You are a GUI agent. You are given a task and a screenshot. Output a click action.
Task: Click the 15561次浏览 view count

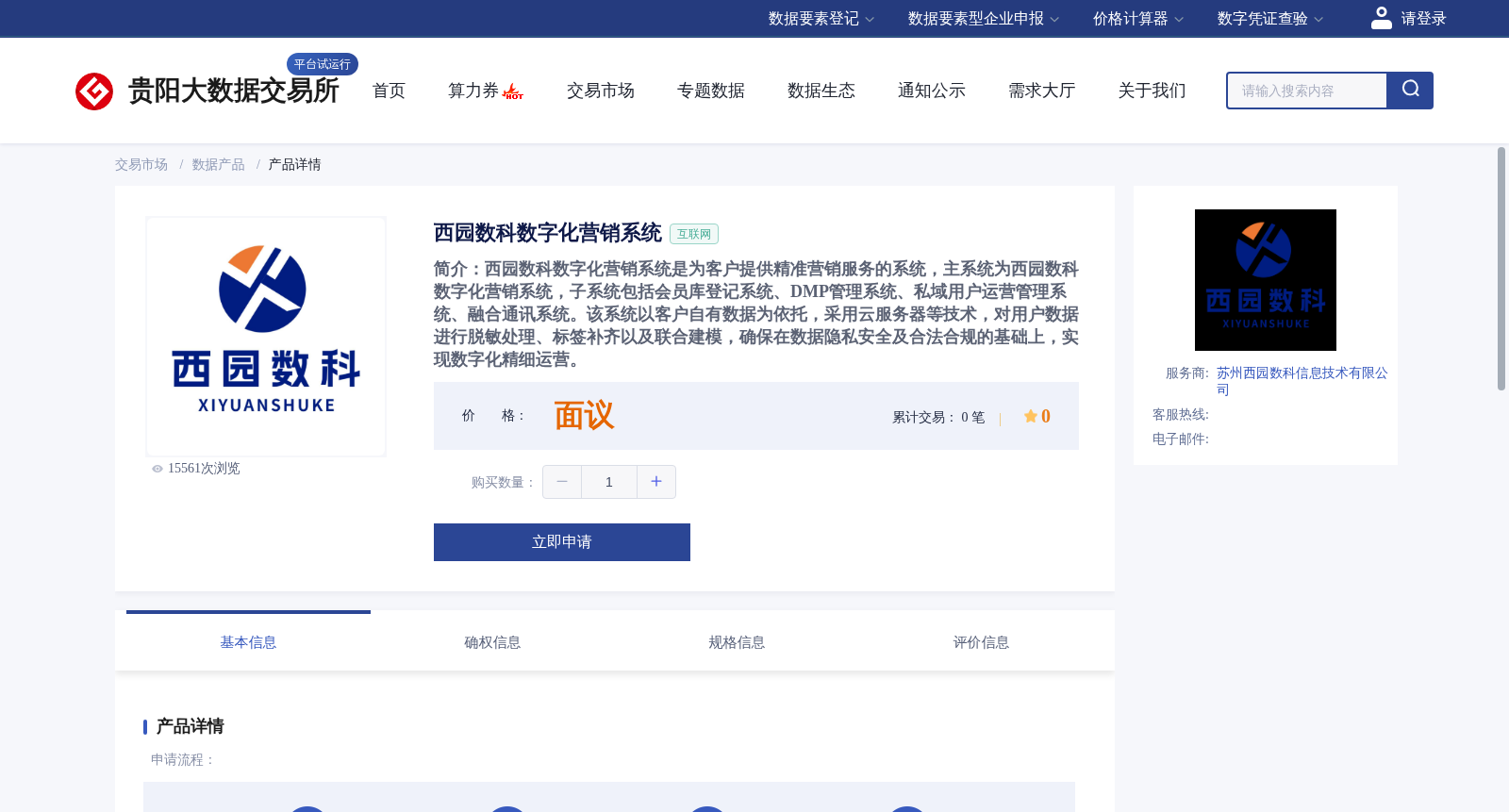(x=204, y=469)
